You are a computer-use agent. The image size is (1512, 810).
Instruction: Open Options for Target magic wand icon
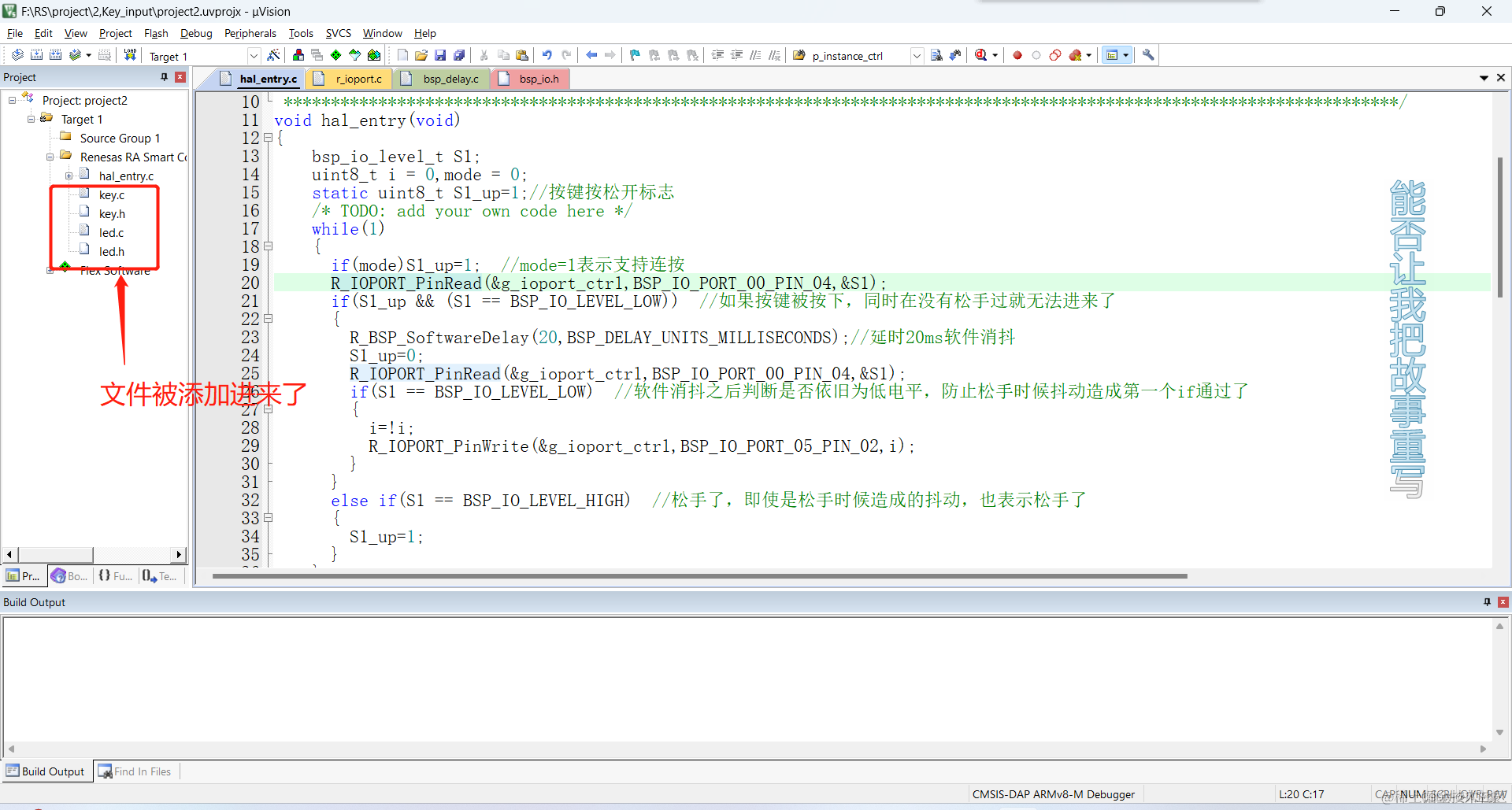(273, 55)
